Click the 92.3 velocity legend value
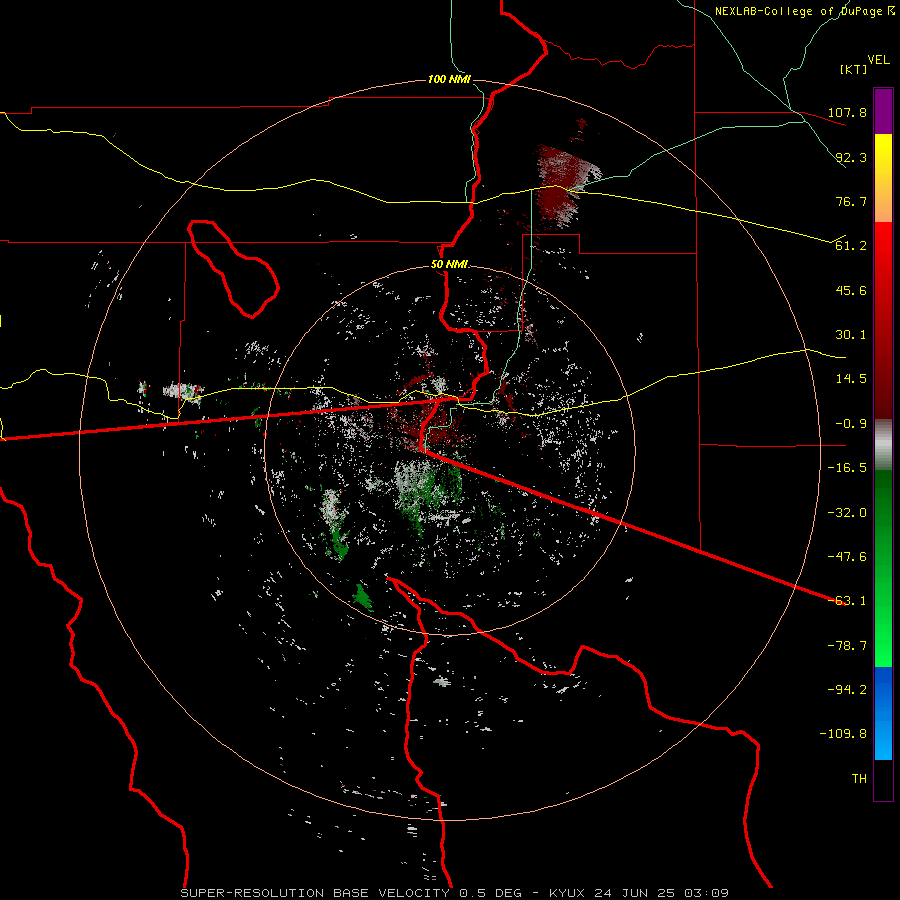 click(851, 157)
